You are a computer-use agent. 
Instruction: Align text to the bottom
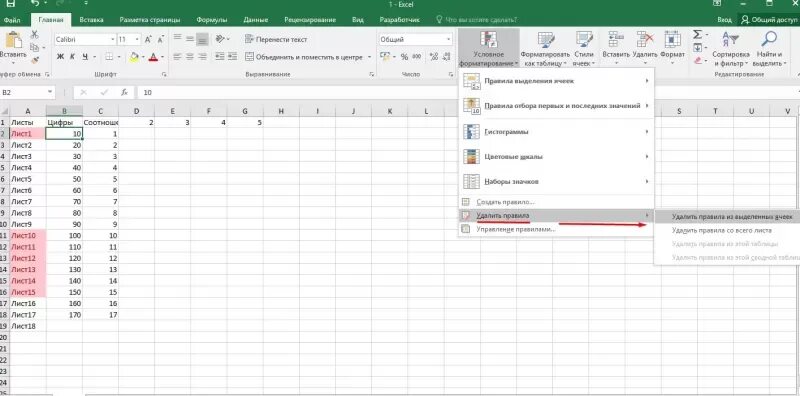point(202,39)
